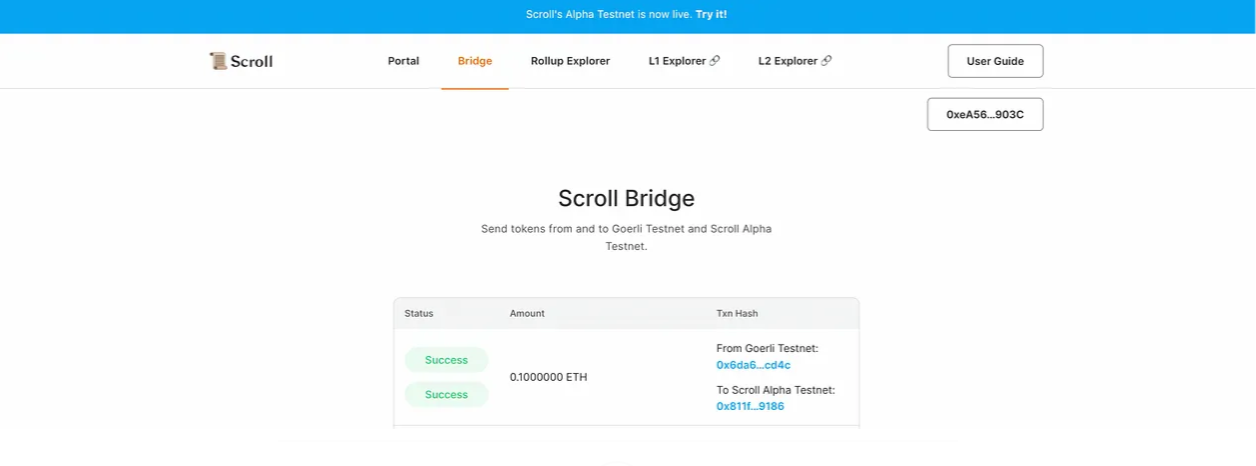Open the Scroll Alpha hash 0x811f...9186
This screenshot has height=466, width=1256.
point(750,406)
